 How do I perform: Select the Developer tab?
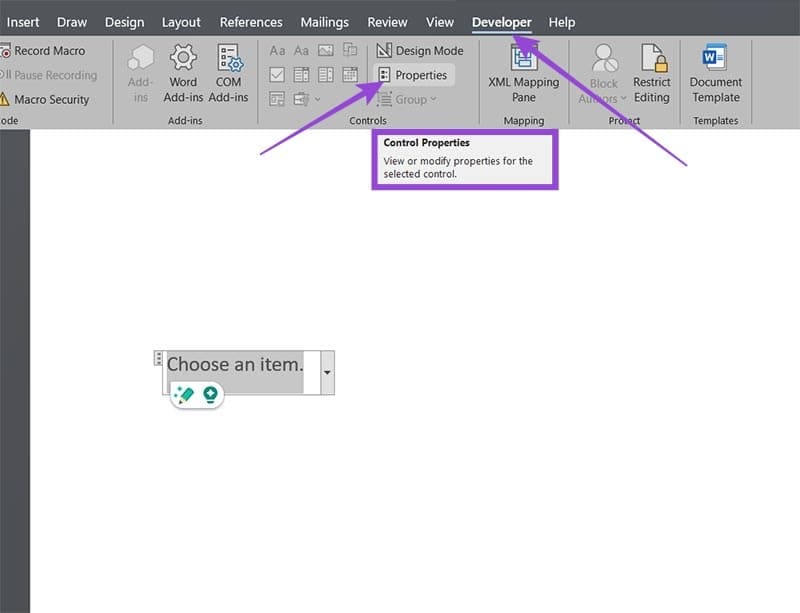point(502,22)
